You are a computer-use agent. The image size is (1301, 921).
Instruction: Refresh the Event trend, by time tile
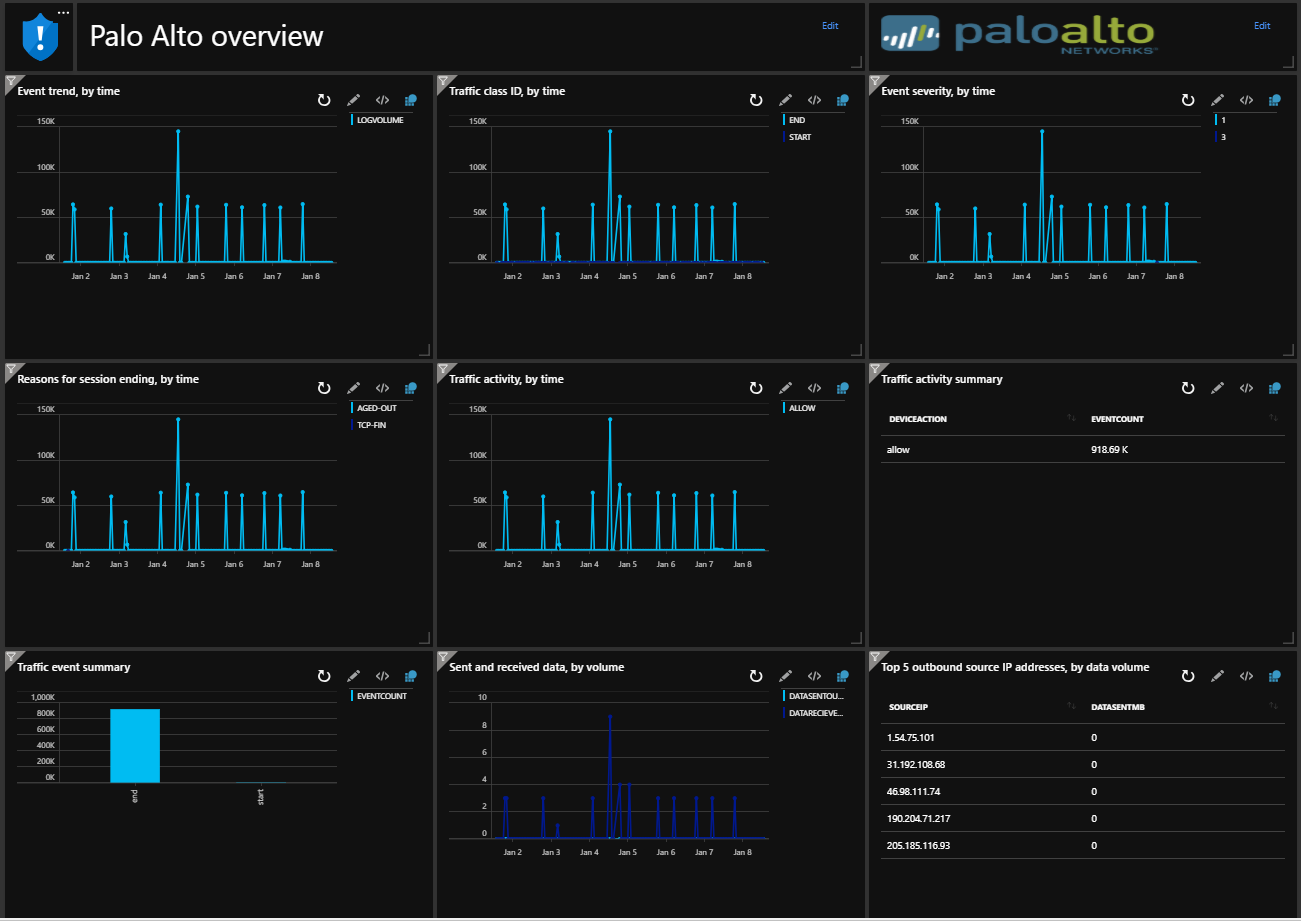[324, 100]
